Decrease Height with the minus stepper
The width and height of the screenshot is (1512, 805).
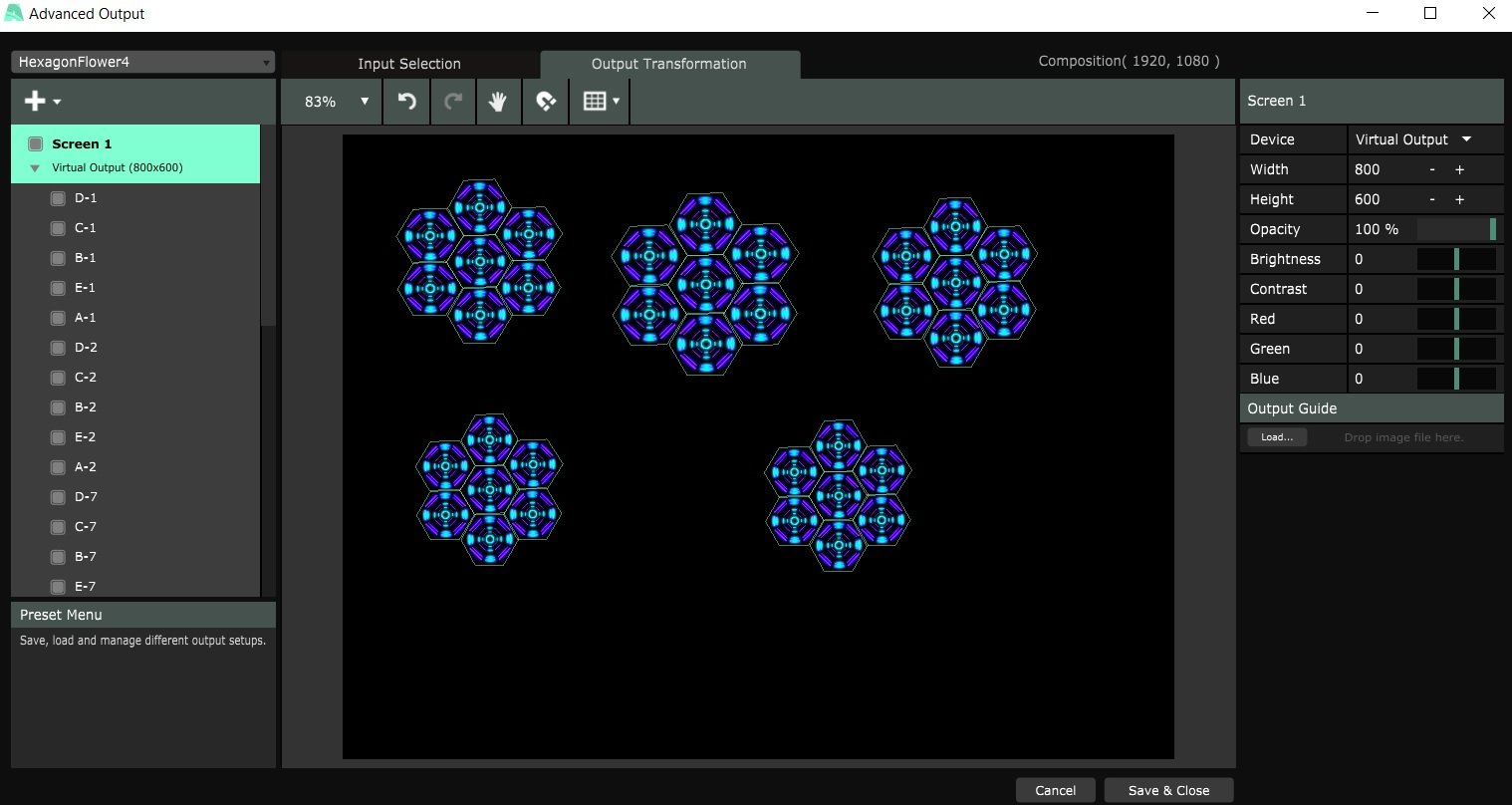pos(1432,199)
